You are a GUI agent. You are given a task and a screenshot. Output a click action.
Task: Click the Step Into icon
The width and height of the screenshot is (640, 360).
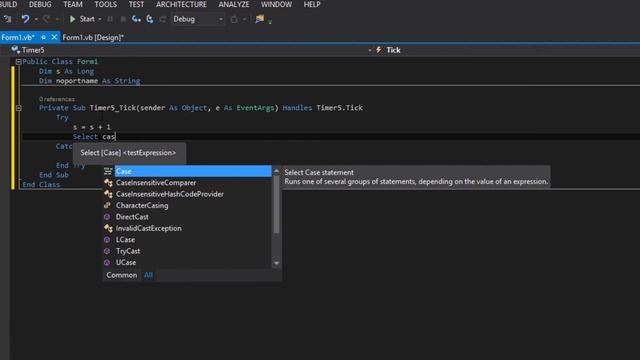[136, 19]
